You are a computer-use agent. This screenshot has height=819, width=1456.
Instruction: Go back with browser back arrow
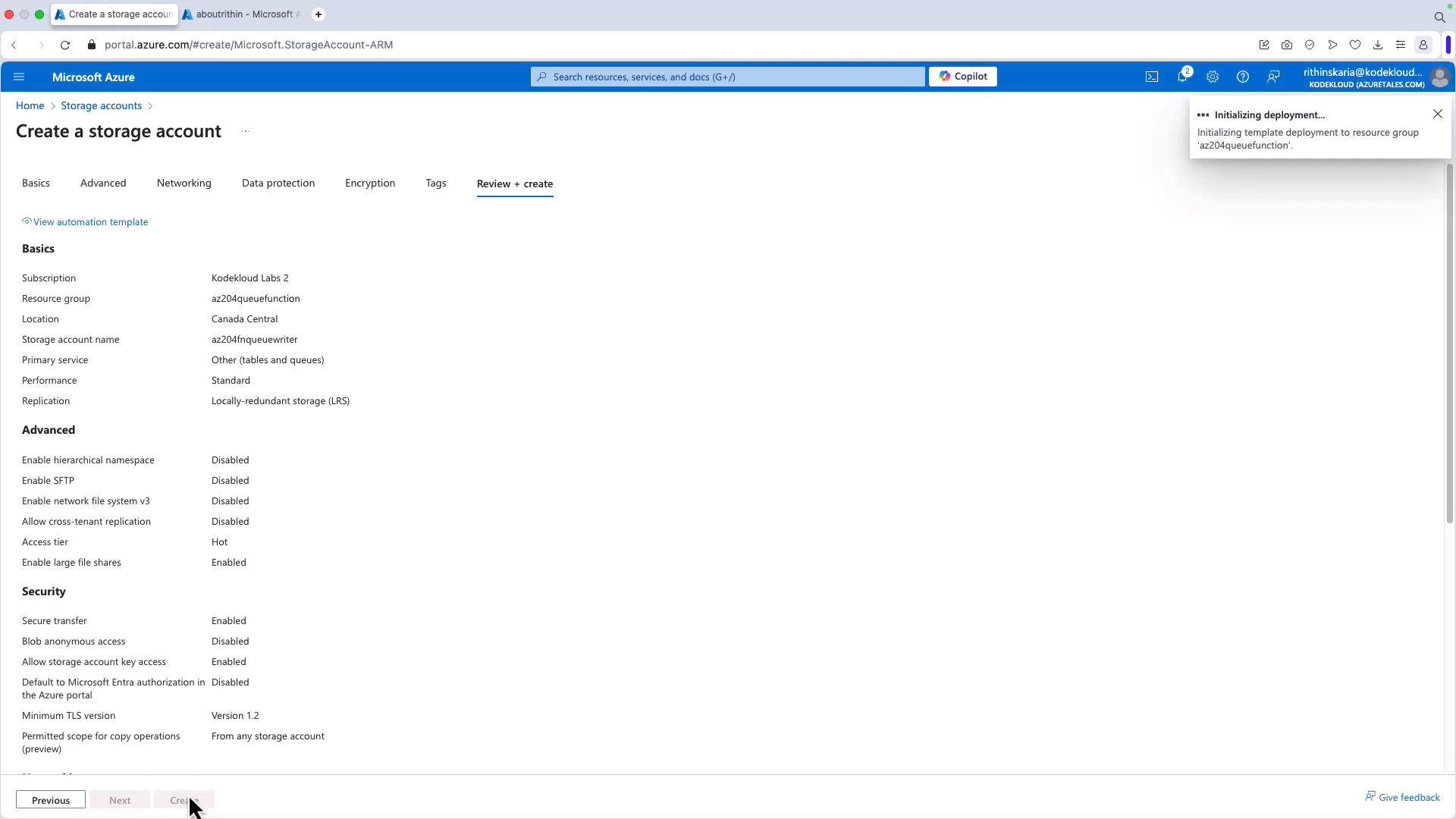(14, 45)
